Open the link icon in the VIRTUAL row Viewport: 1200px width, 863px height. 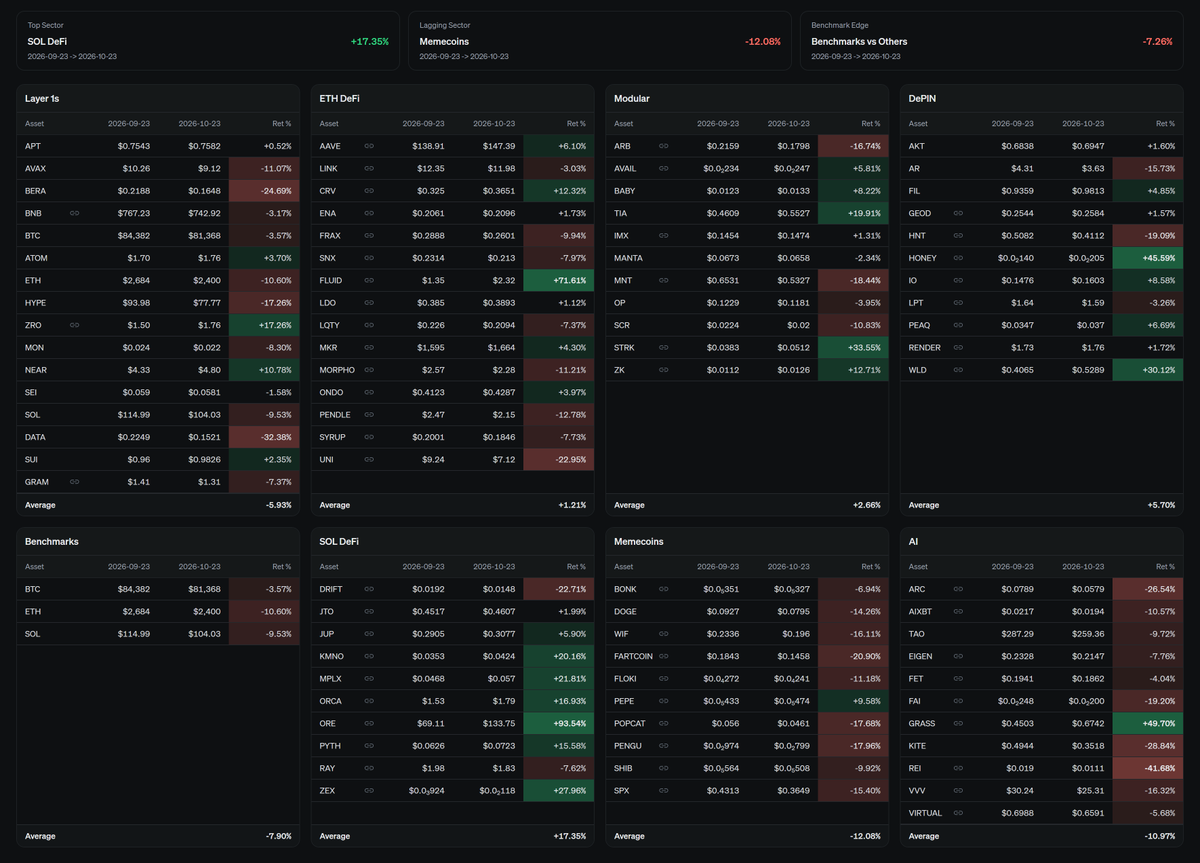point(958,813)
